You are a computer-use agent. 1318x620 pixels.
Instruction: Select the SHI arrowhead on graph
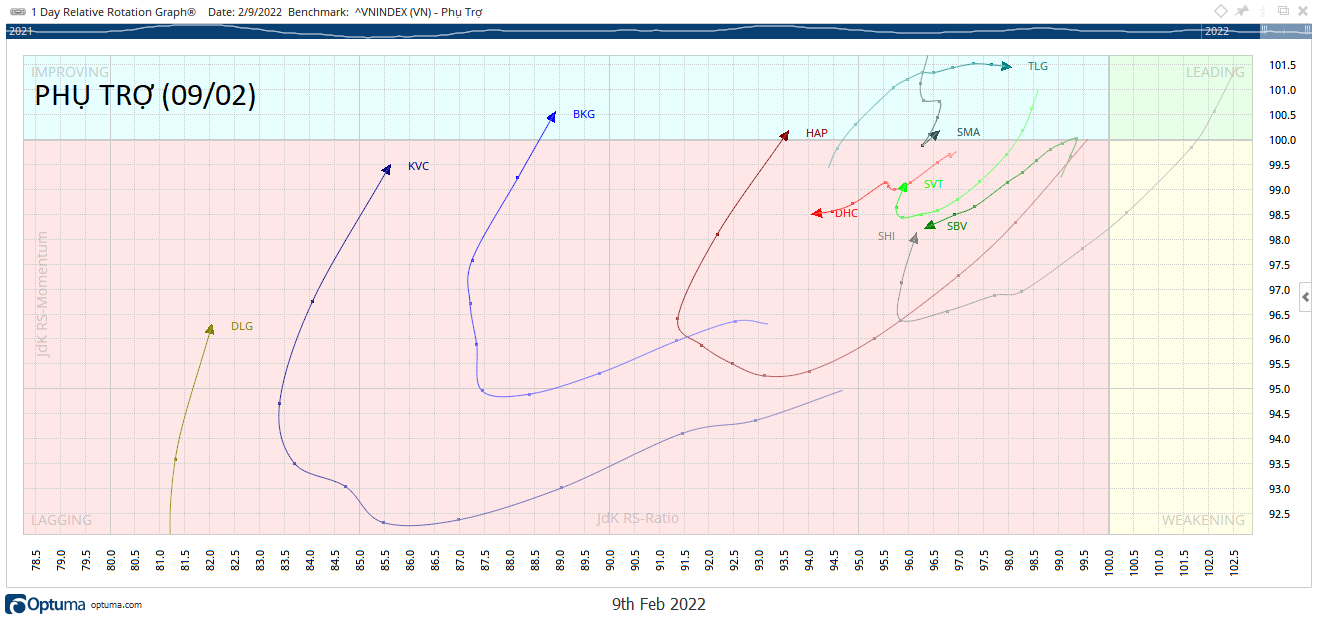tap(914, 238)
